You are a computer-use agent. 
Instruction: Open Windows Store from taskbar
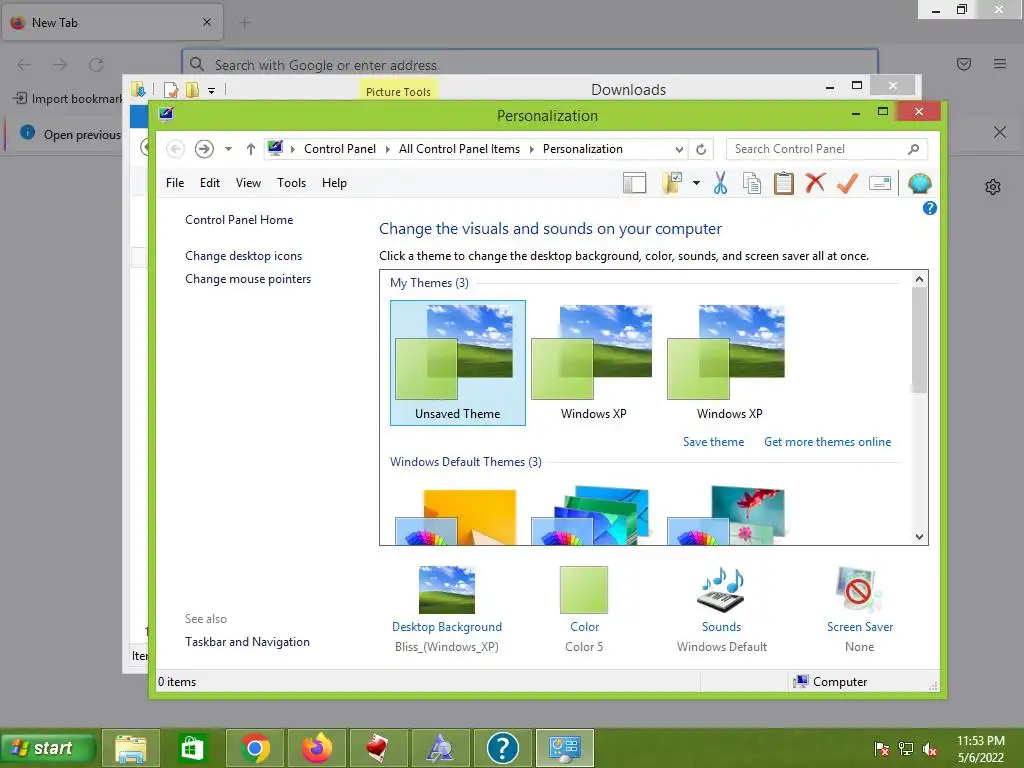[191, 748]
